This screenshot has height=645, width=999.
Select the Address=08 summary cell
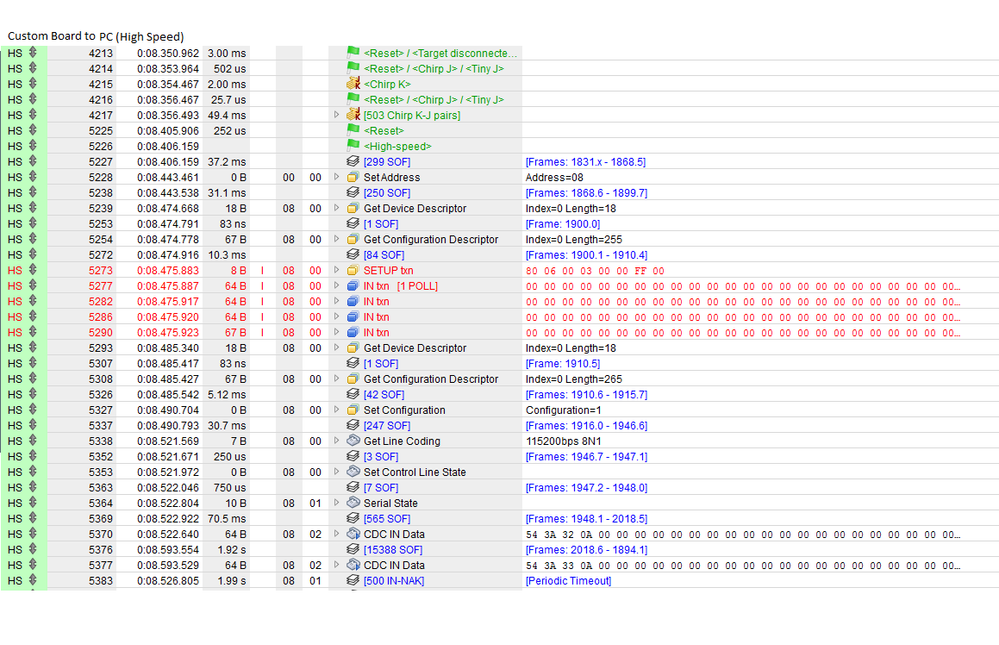[x=554, y=177]
